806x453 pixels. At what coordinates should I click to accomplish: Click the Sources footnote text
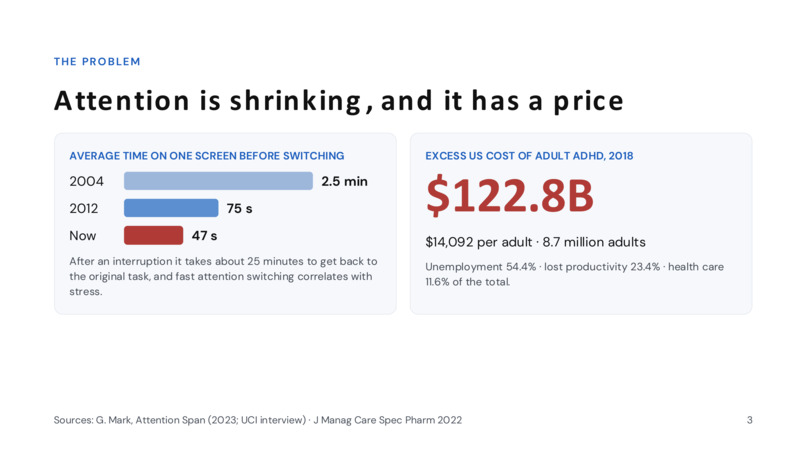(258, 420)
